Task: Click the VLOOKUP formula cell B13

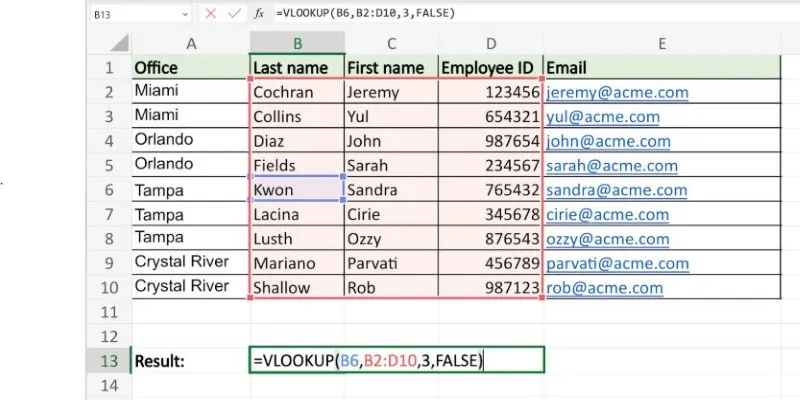Action: click(x=396, y=360)
